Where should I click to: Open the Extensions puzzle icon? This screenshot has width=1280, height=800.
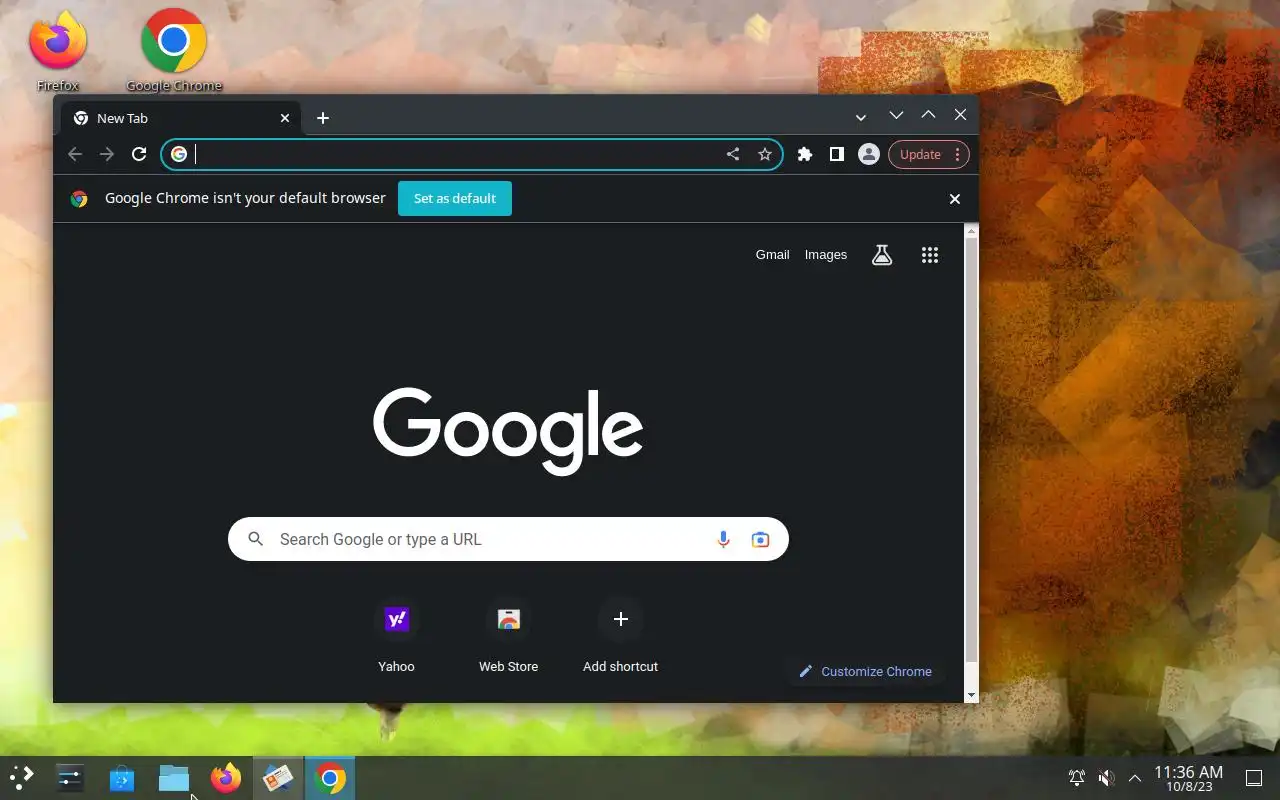point(805,154)
